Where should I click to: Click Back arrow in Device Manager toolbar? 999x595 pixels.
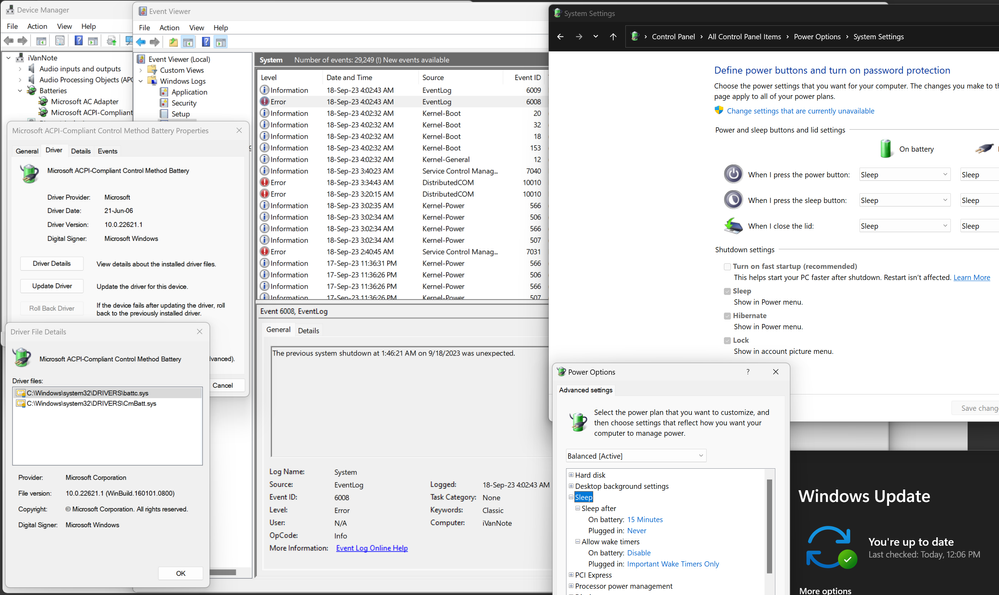tap(9, 41)
